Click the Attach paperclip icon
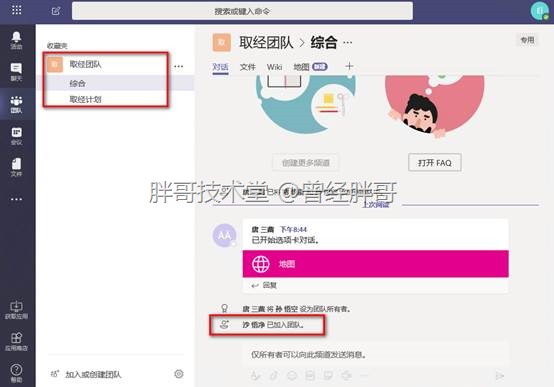 click(x=273, y=376)
